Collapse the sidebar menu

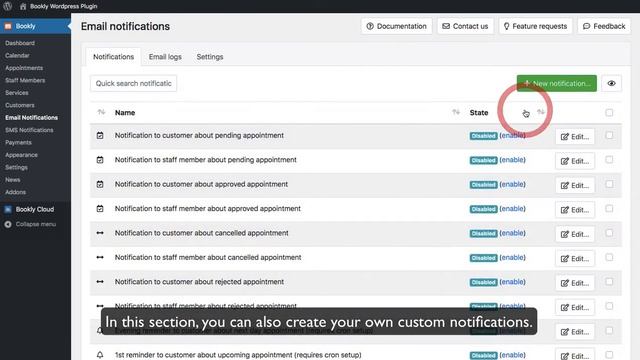30,224
